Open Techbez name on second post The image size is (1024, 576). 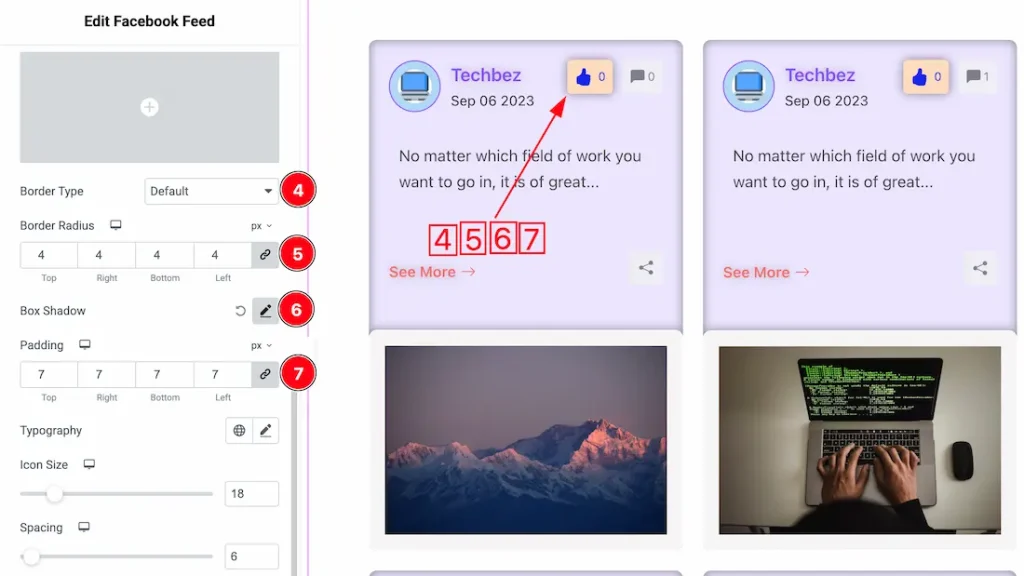819,75
